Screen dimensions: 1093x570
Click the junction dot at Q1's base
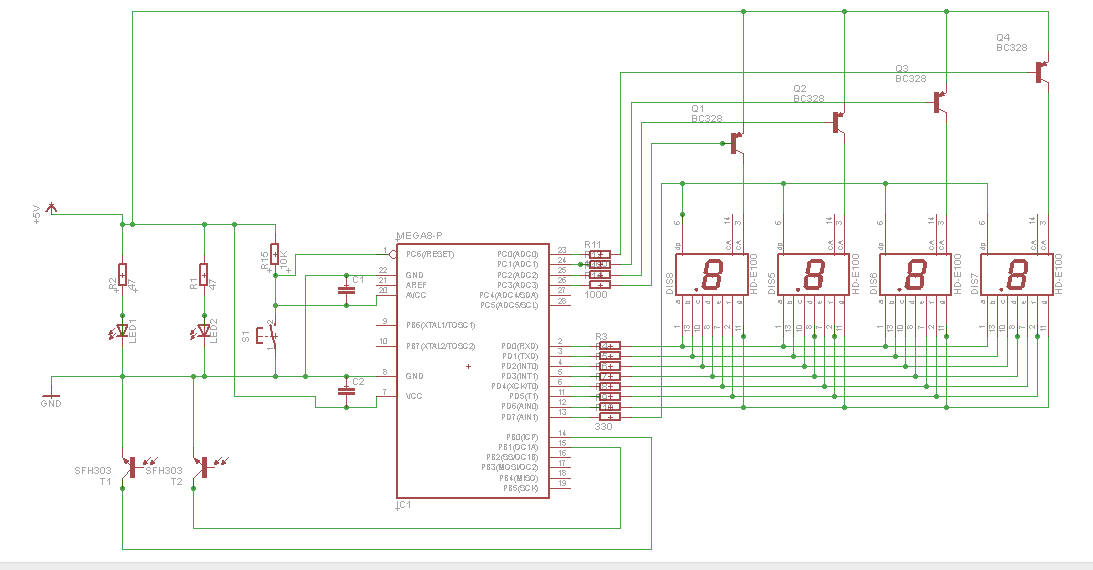tap(723, 144)
